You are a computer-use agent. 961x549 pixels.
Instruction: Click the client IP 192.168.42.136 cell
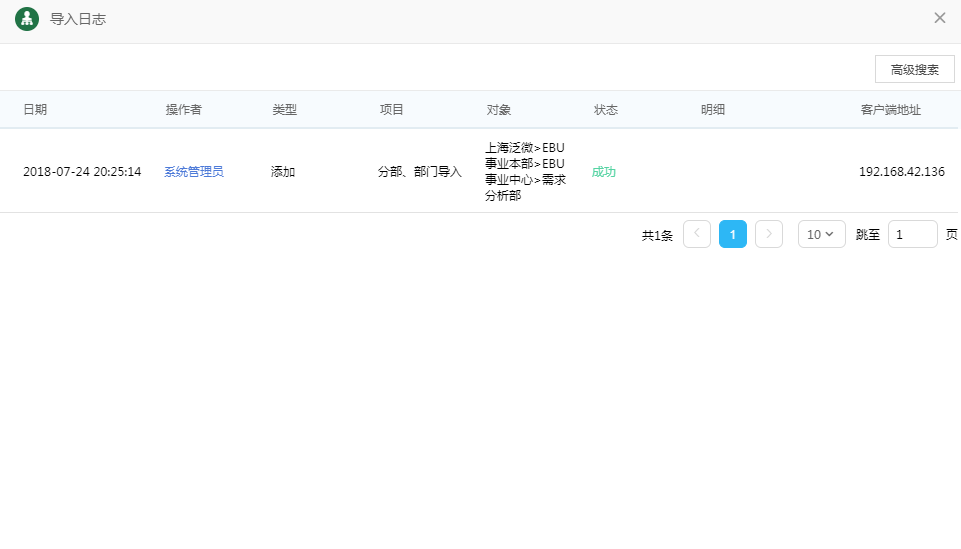pyautogui.click(x=901, y=172)
